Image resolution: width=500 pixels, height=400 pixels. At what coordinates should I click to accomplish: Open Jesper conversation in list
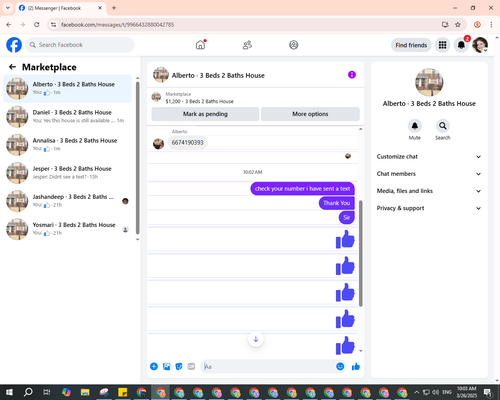[x=67, y=173]
